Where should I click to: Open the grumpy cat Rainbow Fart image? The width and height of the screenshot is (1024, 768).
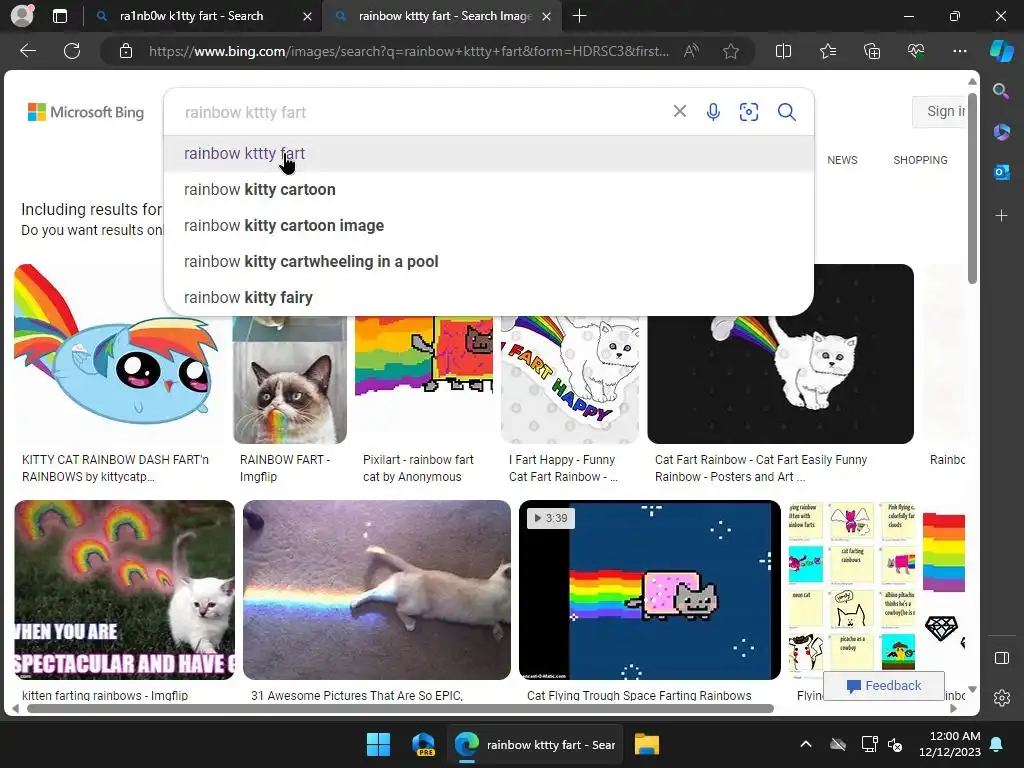tap(289, 380)
